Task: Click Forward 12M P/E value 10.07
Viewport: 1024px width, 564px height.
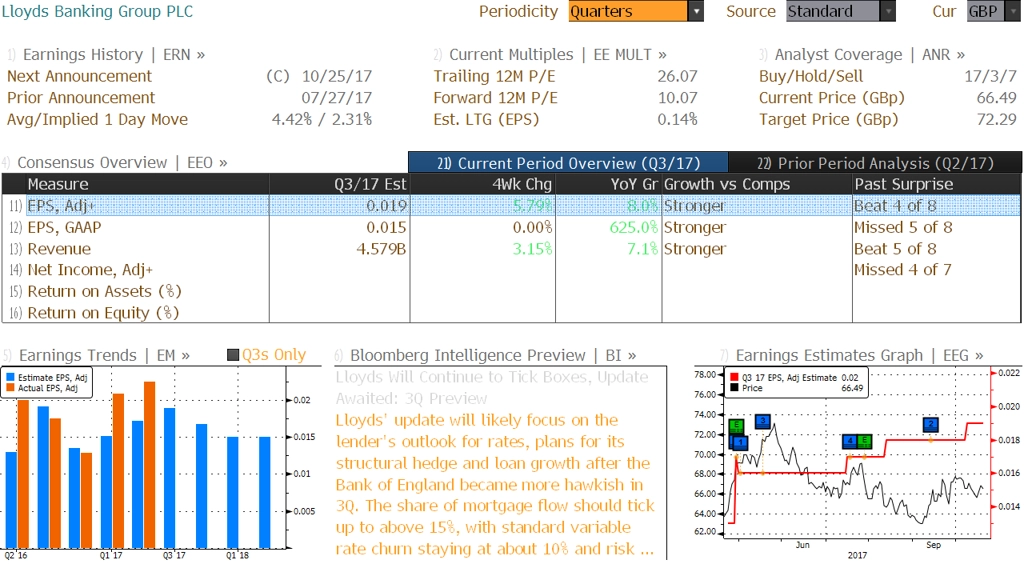Action: 677,98
